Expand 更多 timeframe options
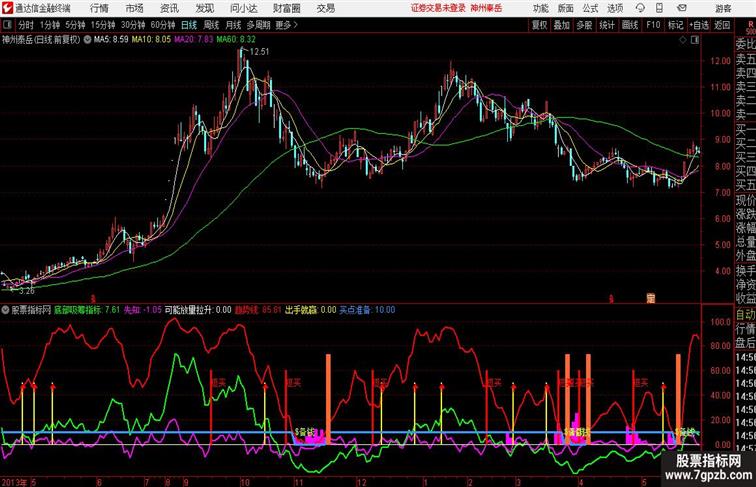756x487 pixels. coord(286,25)
